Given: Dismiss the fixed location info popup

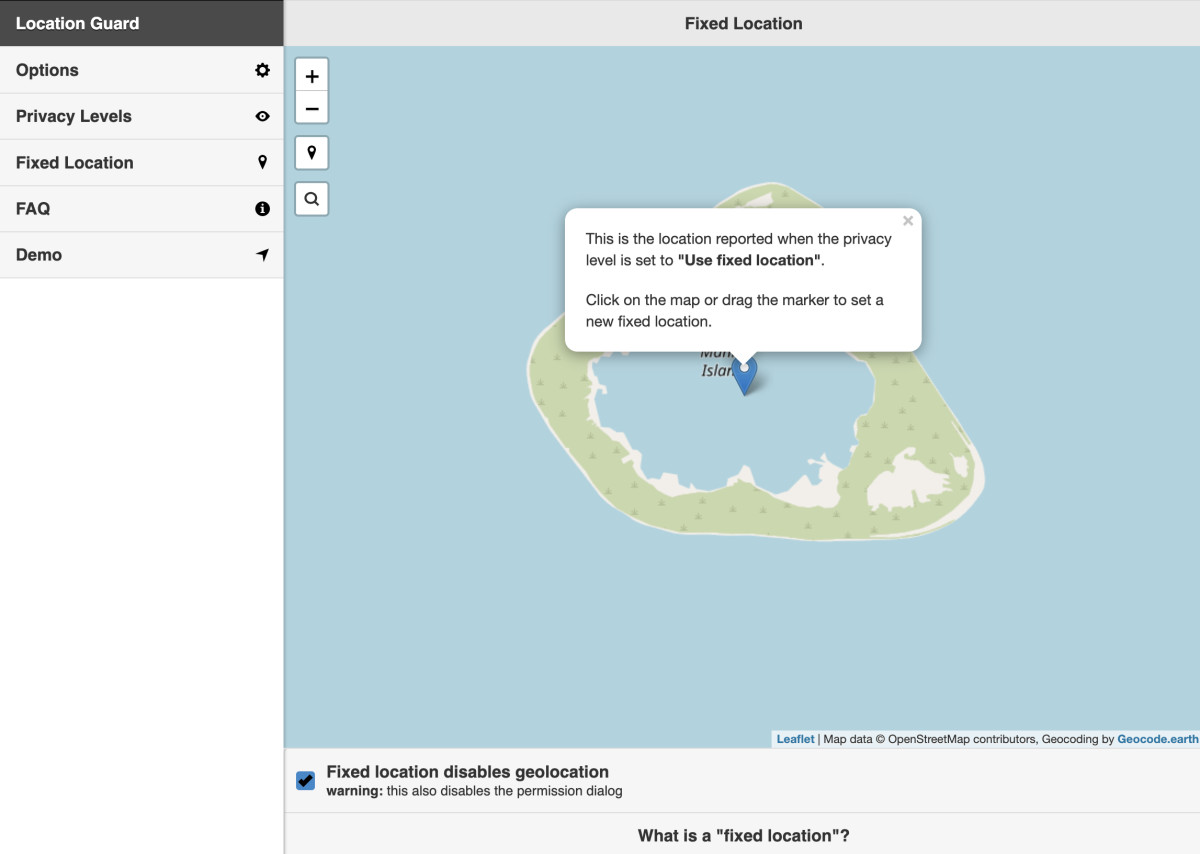Looking at the screenshot, I should point(908,221).
